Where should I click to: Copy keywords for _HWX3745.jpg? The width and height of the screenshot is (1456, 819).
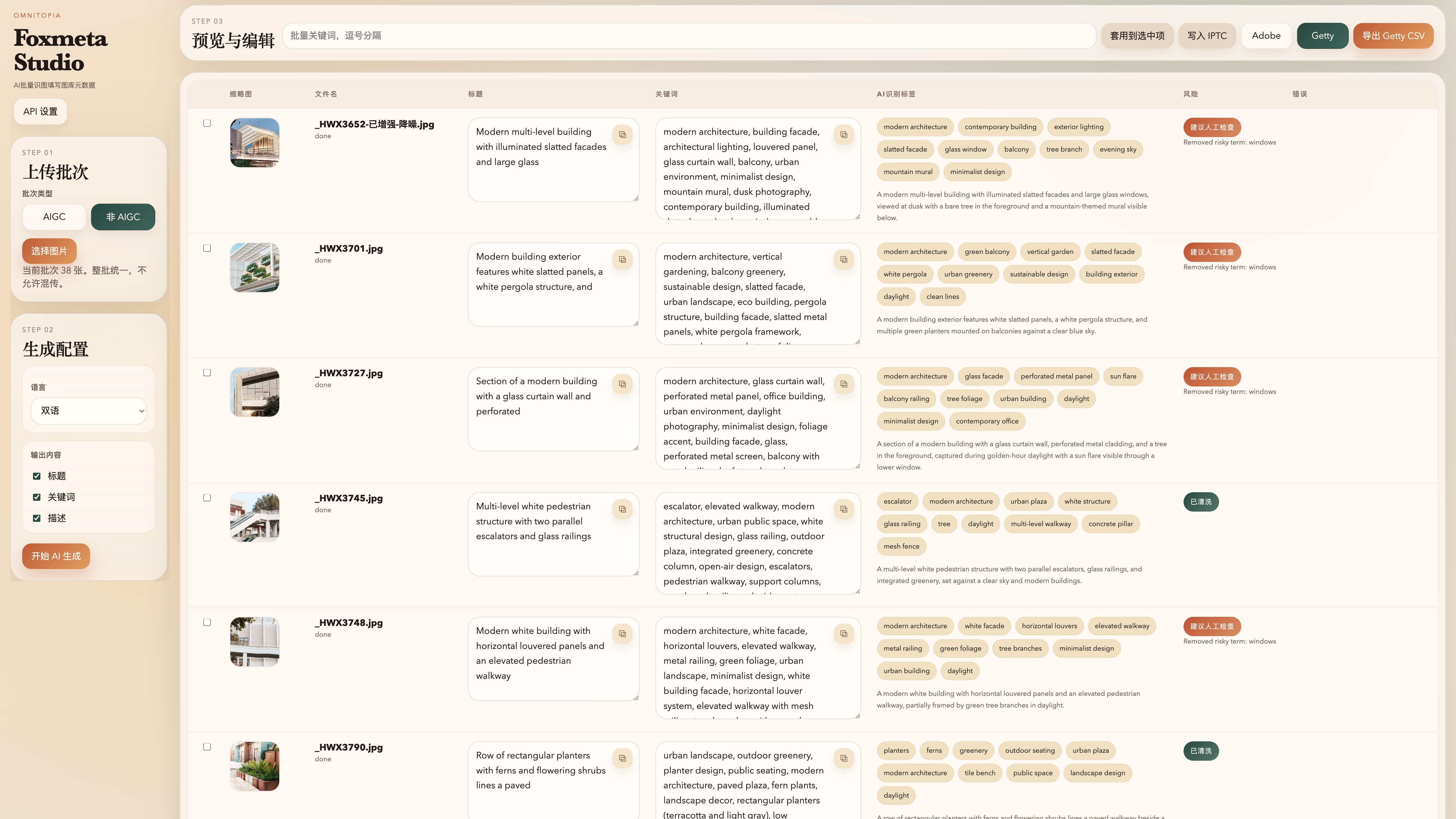click(843, 509)
